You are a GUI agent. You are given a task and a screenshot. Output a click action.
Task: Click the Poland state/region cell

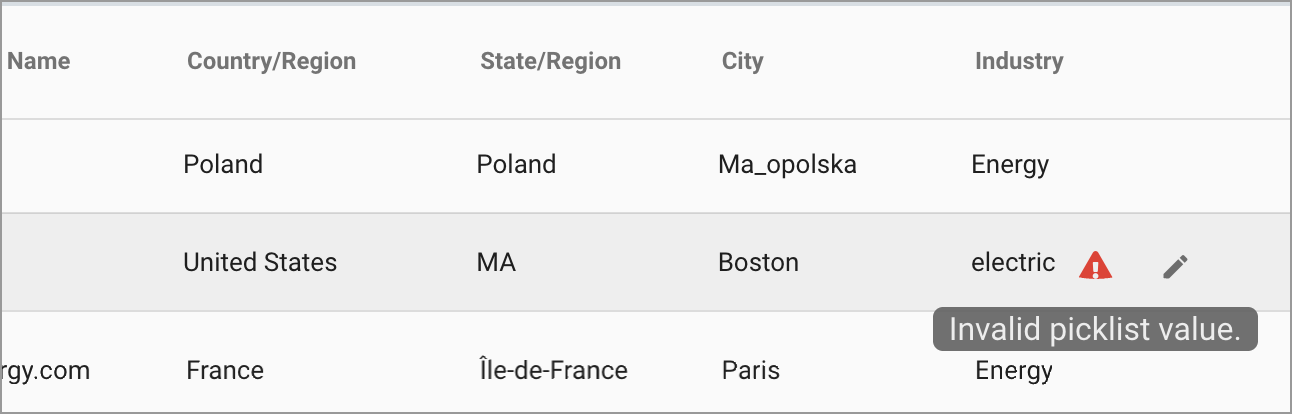point(516,164)
